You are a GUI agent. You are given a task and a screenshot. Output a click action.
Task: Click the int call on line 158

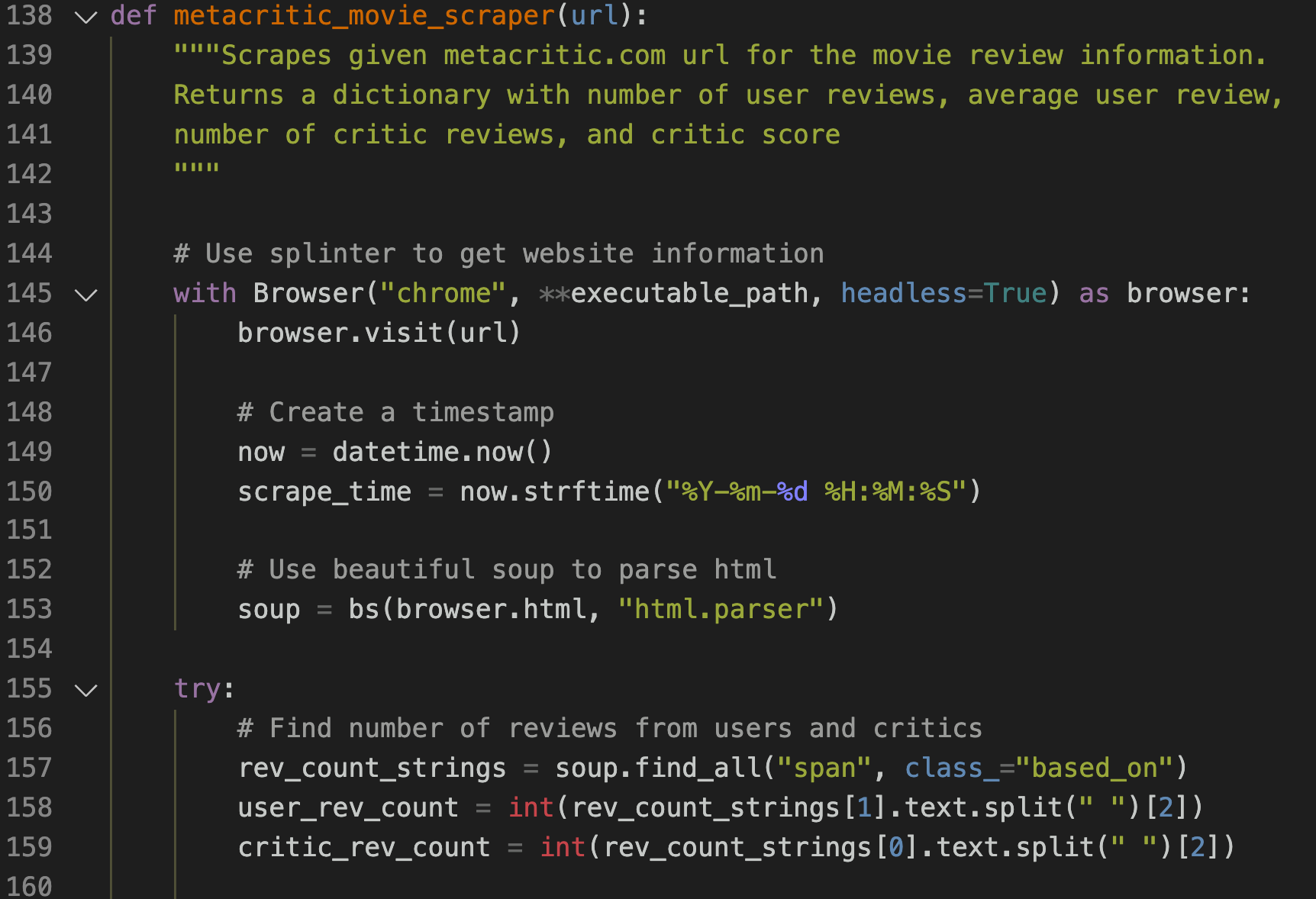pyautogui.click(x=531, y=808)
